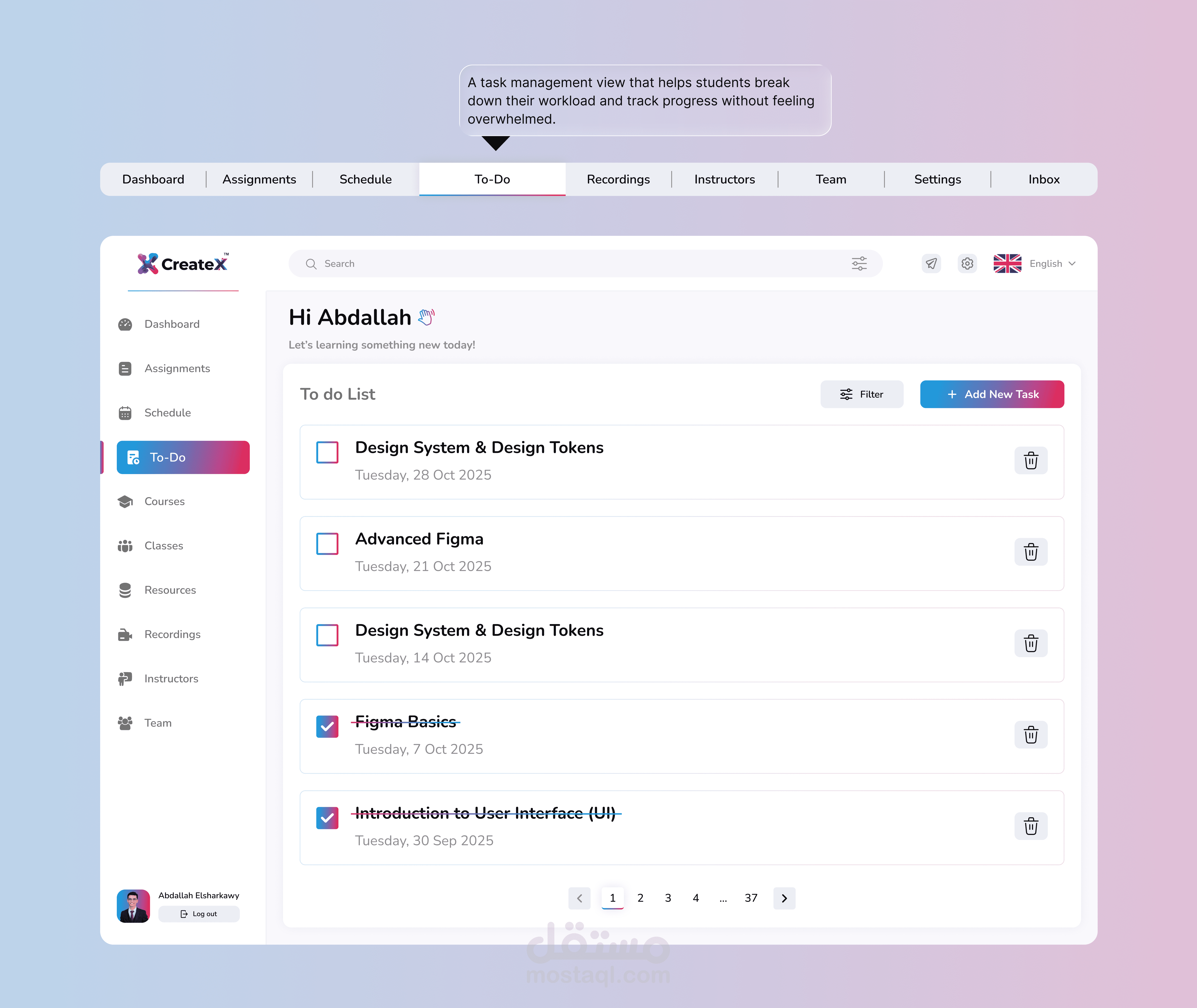Expand the English language dropdown

click(x=1052, y=263)
